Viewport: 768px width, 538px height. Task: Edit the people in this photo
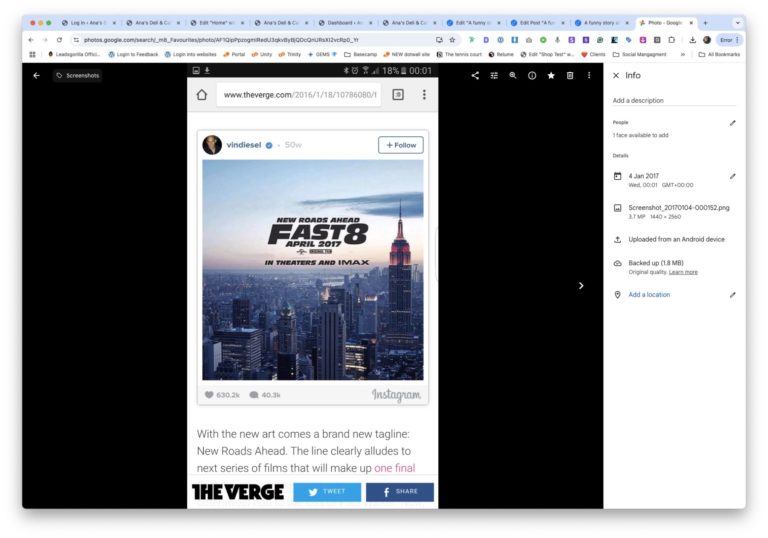pos(732,123)
